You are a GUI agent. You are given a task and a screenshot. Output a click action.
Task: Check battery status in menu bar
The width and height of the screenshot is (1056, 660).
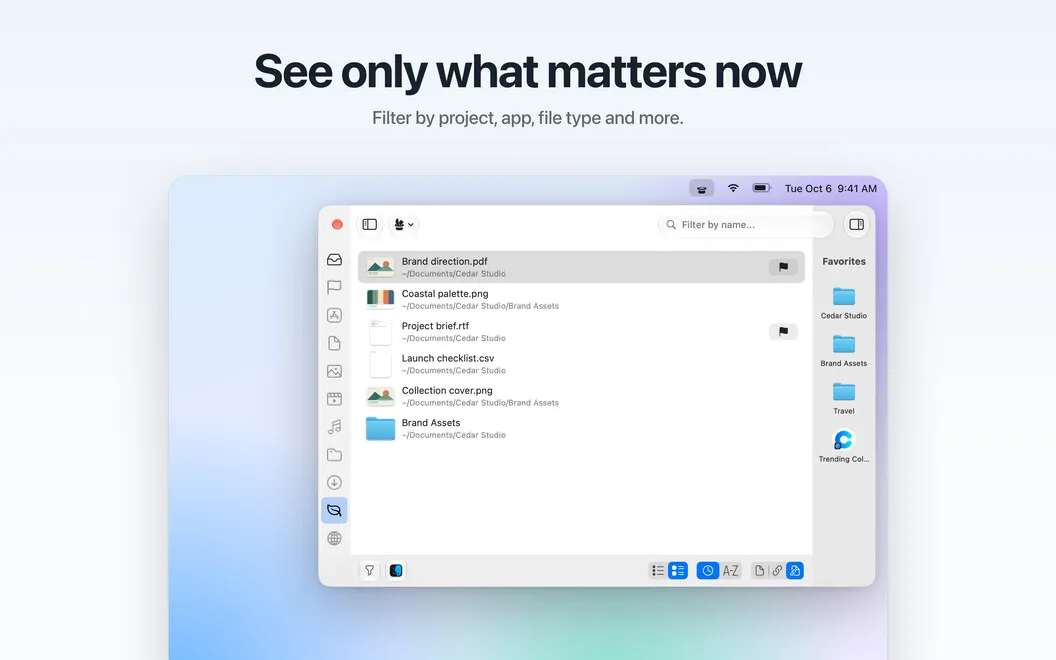[x=762, y=188]
